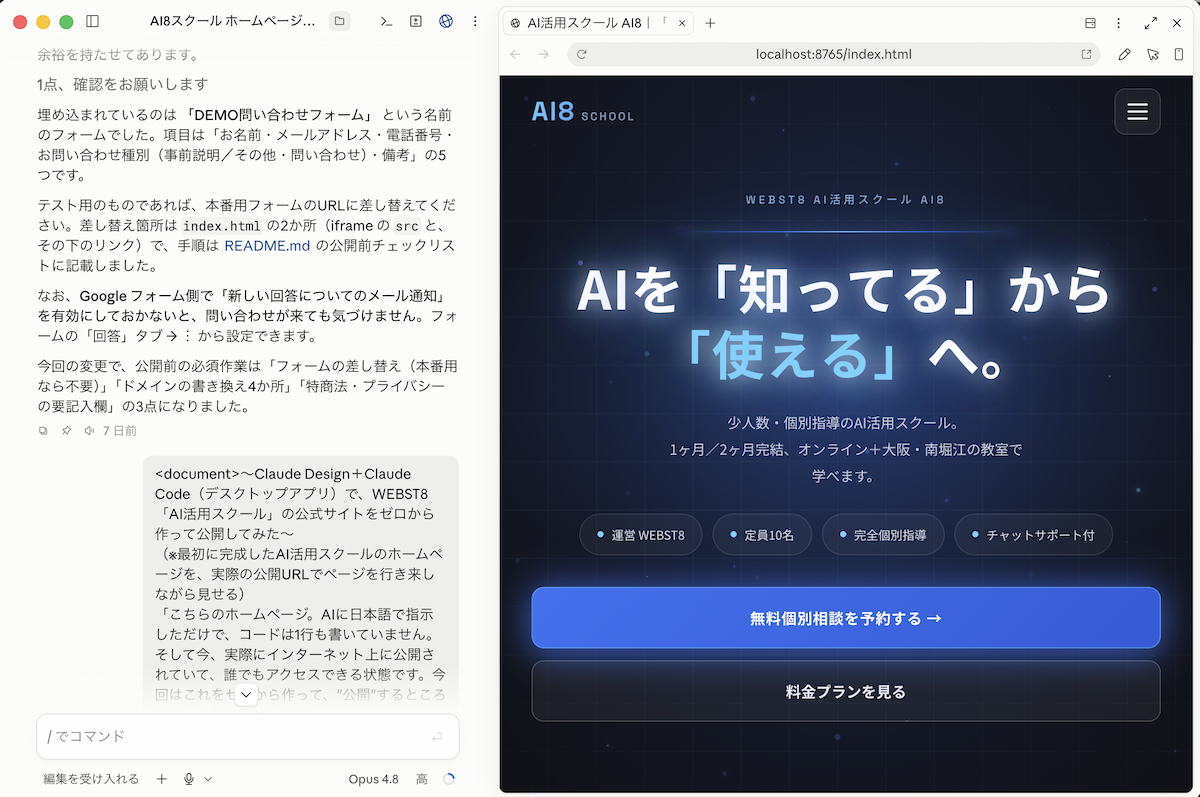Click the WEBST8 AI活用スクール AI8 heading text
The height and width of the screenshot is (797, 1200).
[x=846, y=200]
